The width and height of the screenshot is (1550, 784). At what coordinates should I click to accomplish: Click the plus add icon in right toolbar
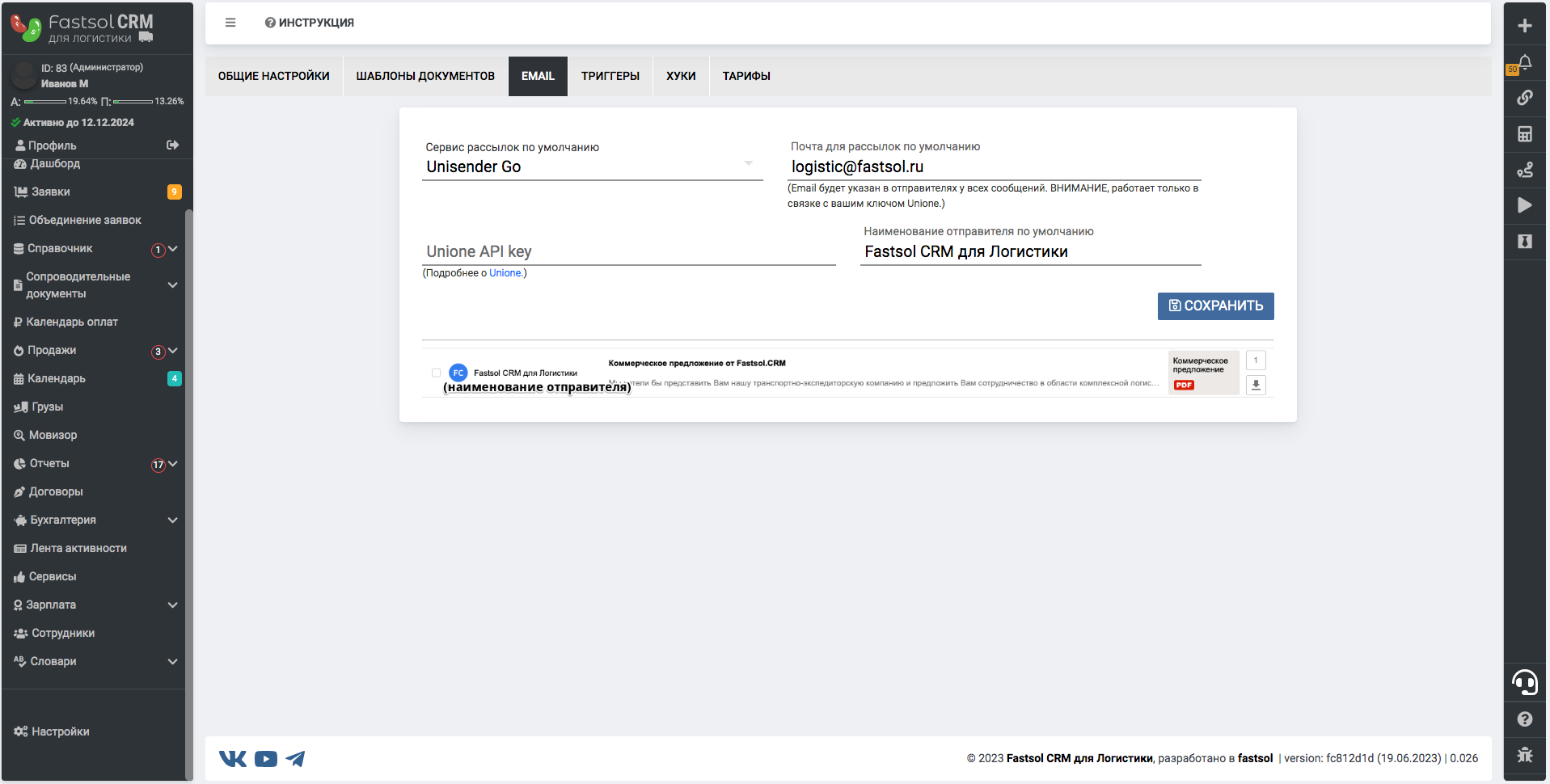click(x=1525, y=26)
